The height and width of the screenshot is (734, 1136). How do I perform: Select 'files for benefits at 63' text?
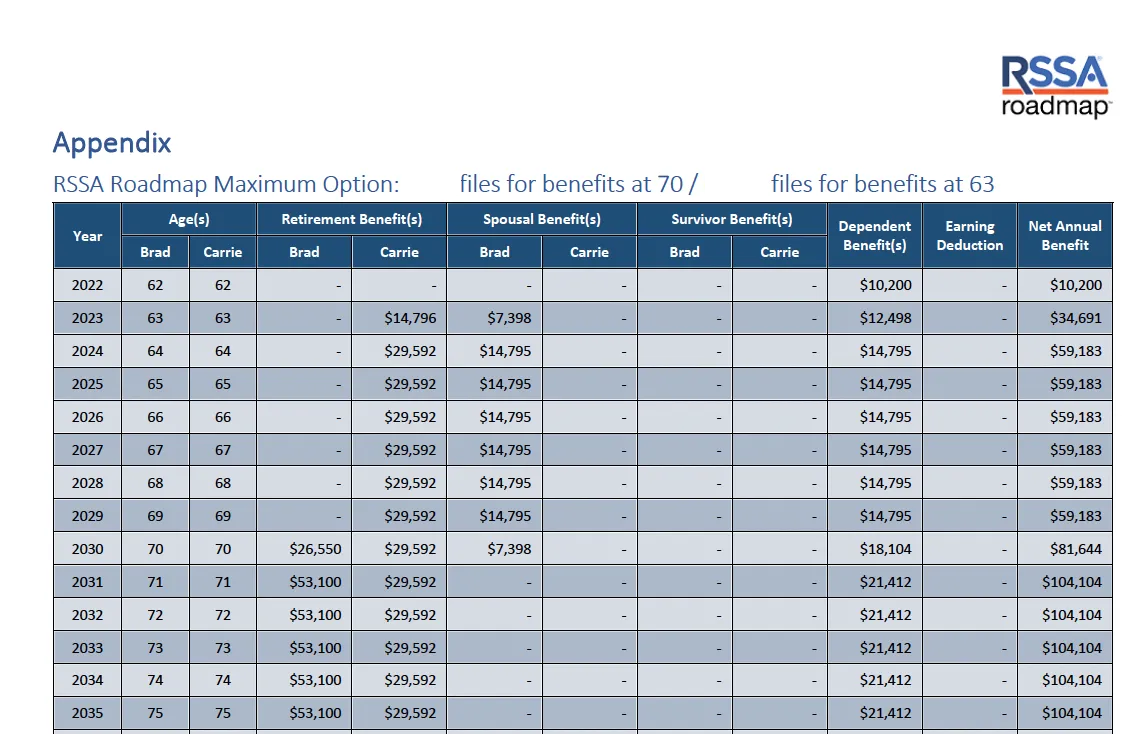click(x=882, y=184)
